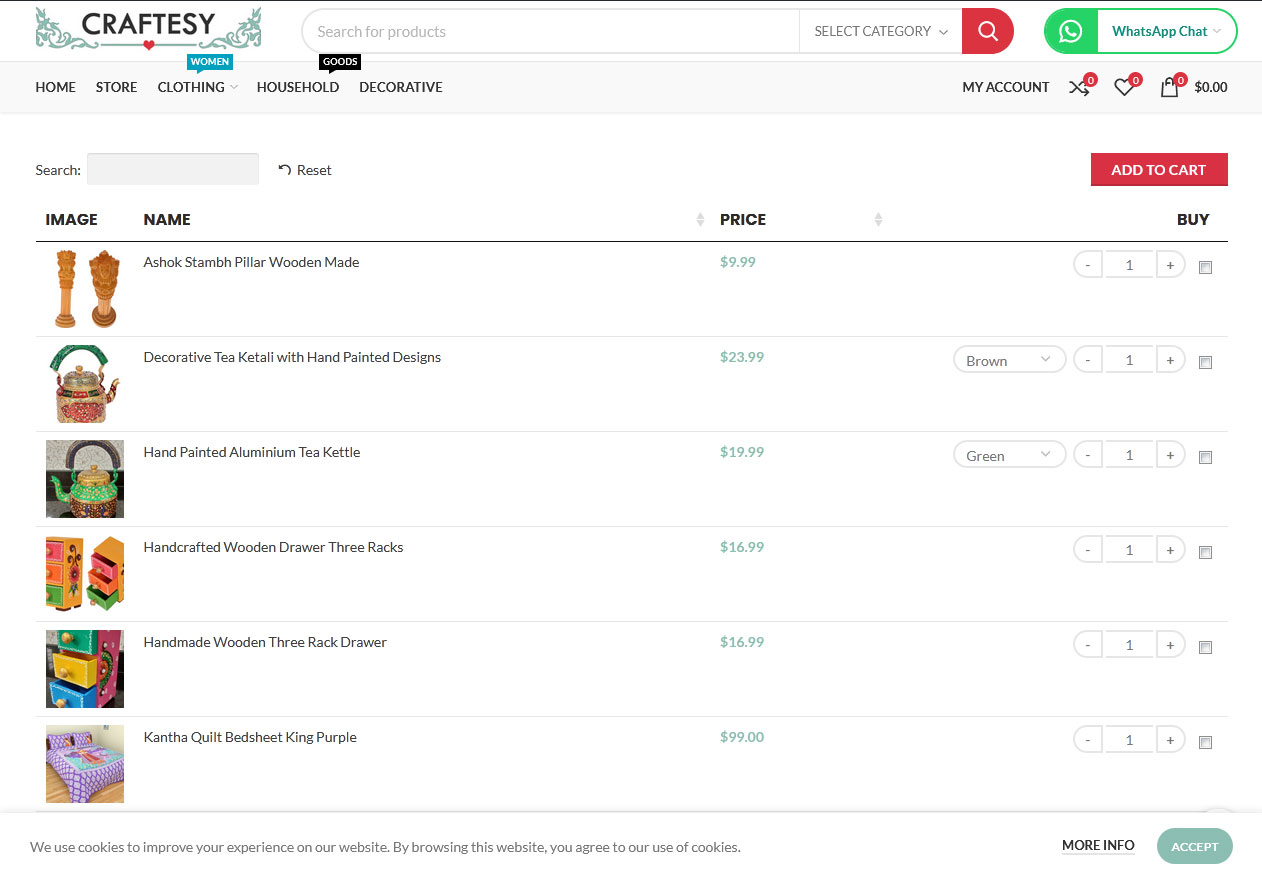Increase quantity for Handmade Wooden Three Rack Drawer
Screen dimensions: 1262x876
click(1170, 645)
